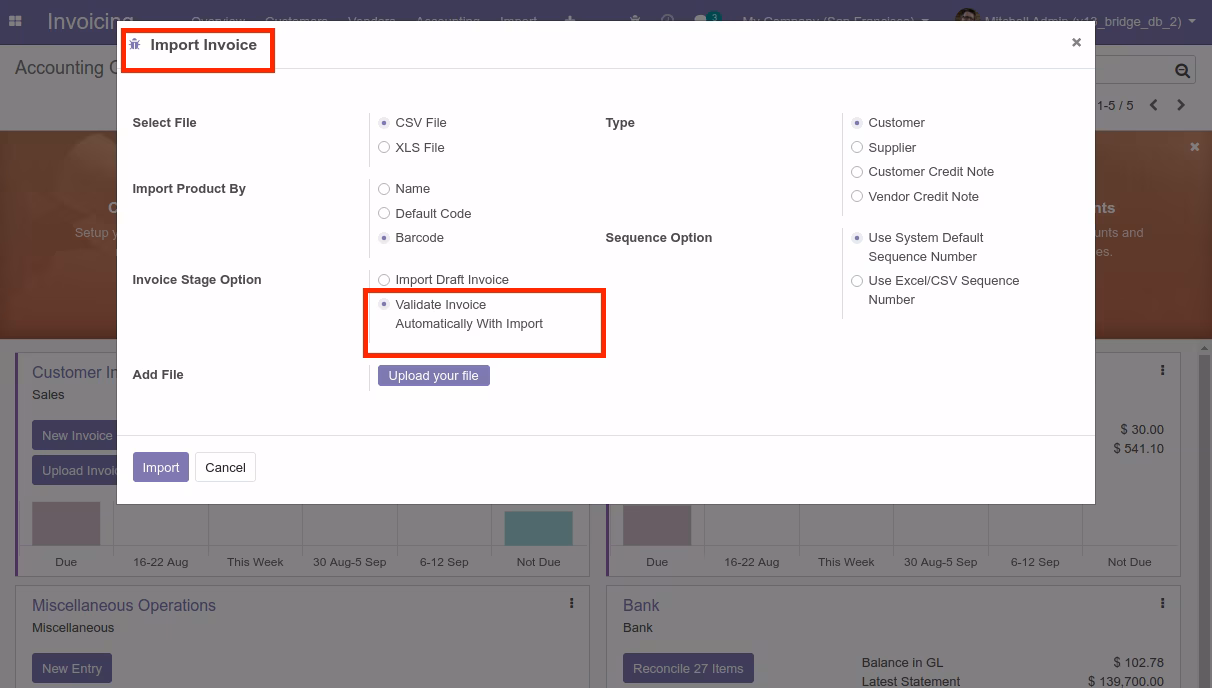This screenshot has height=688, width=1212.
Task: Open the conversations icon with badge 3
Action: (x=705, y=20)
